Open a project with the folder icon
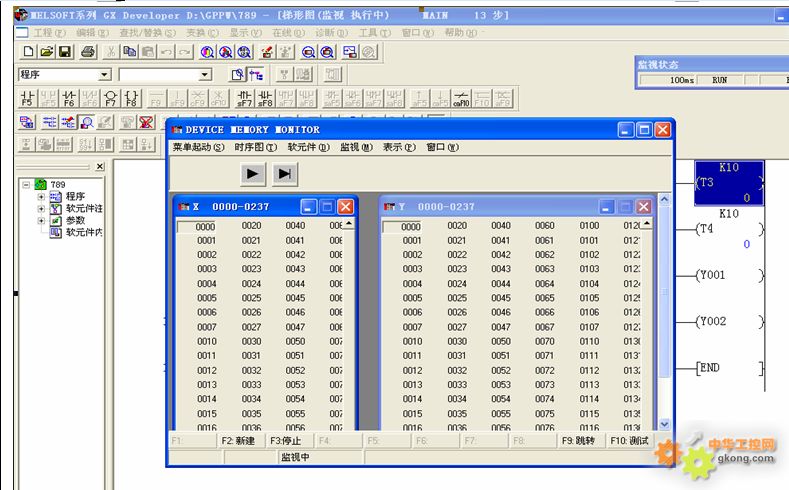This screenshot has width=789, height=490. click(x=46, y=52)
